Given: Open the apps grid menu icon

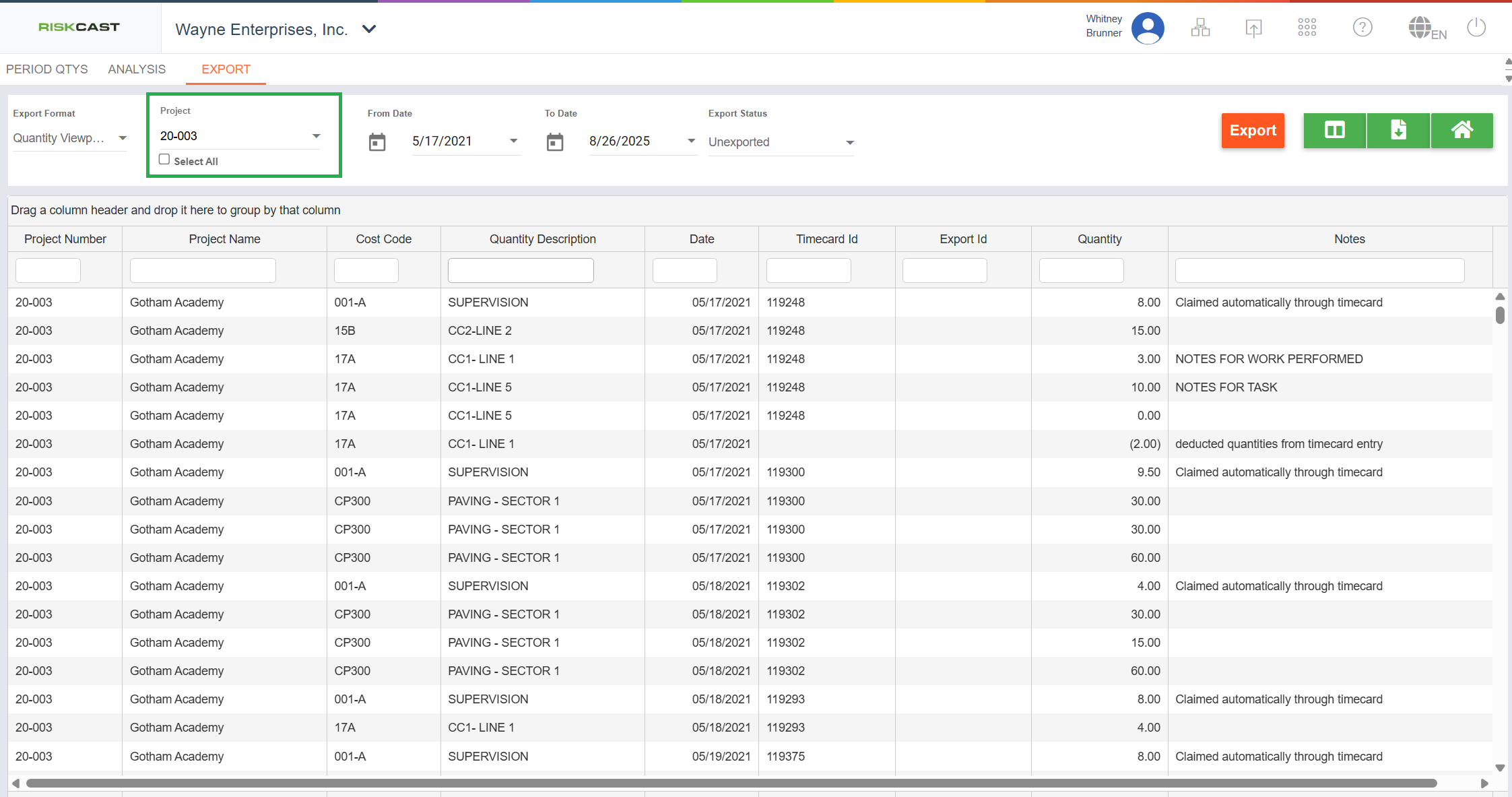Looking at the screenshot, I should 1307,28.
